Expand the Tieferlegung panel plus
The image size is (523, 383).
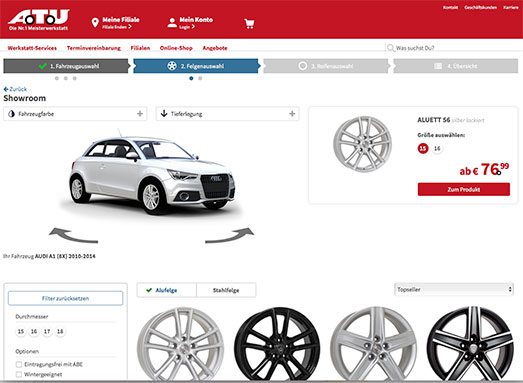coord(292,114)
